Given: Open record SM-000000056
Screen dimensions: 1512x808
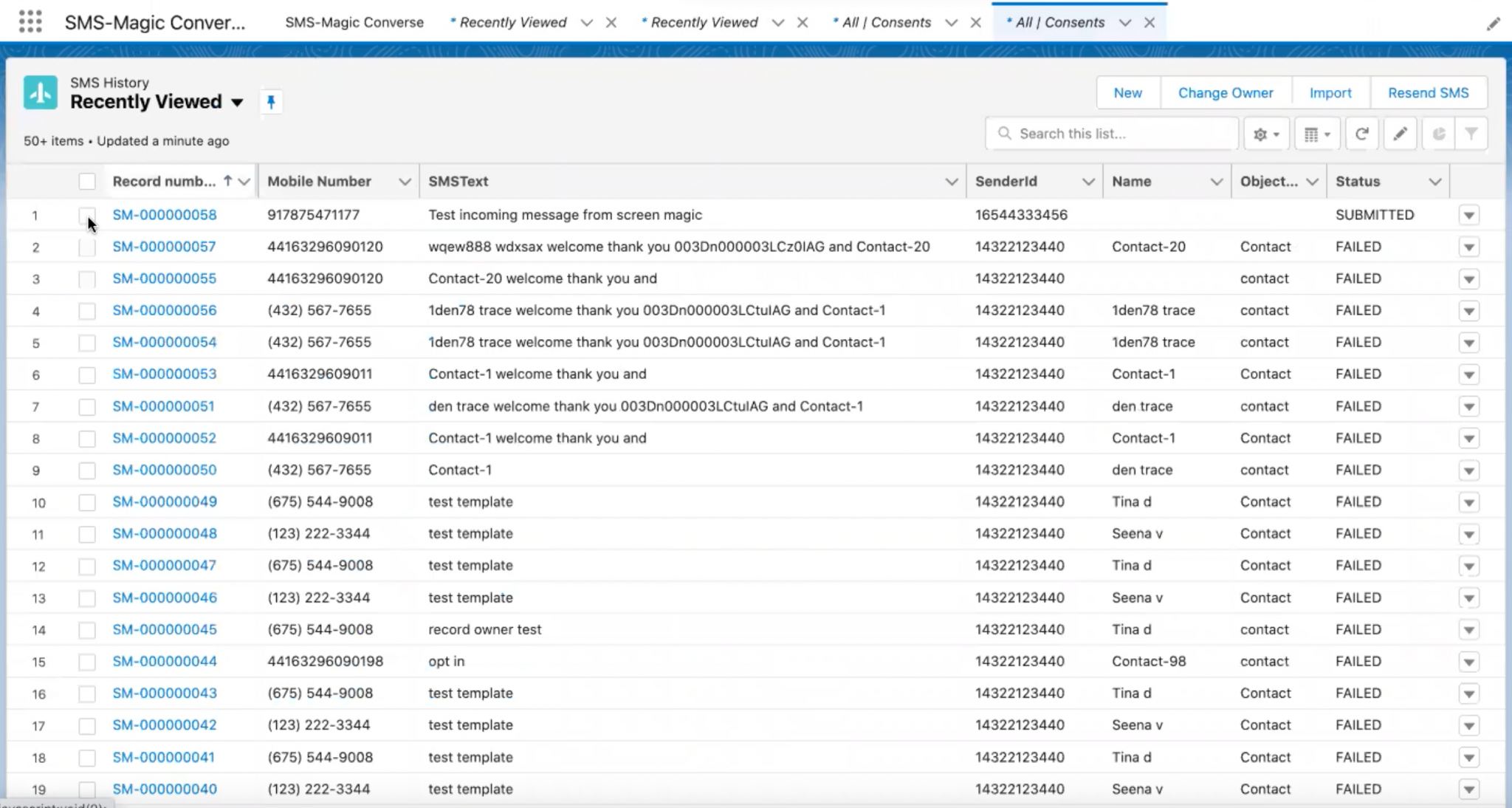Looking at the screenshot, I should coord(165,310).
